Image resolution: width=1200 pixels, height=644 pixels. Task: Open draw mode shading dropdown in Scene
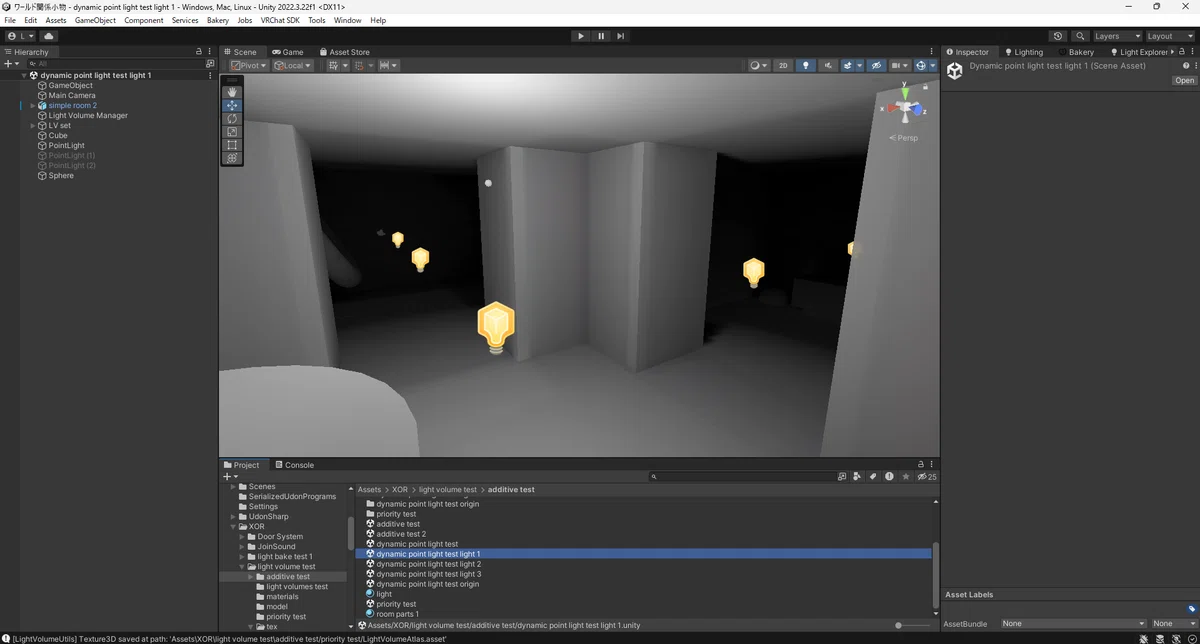759,65
